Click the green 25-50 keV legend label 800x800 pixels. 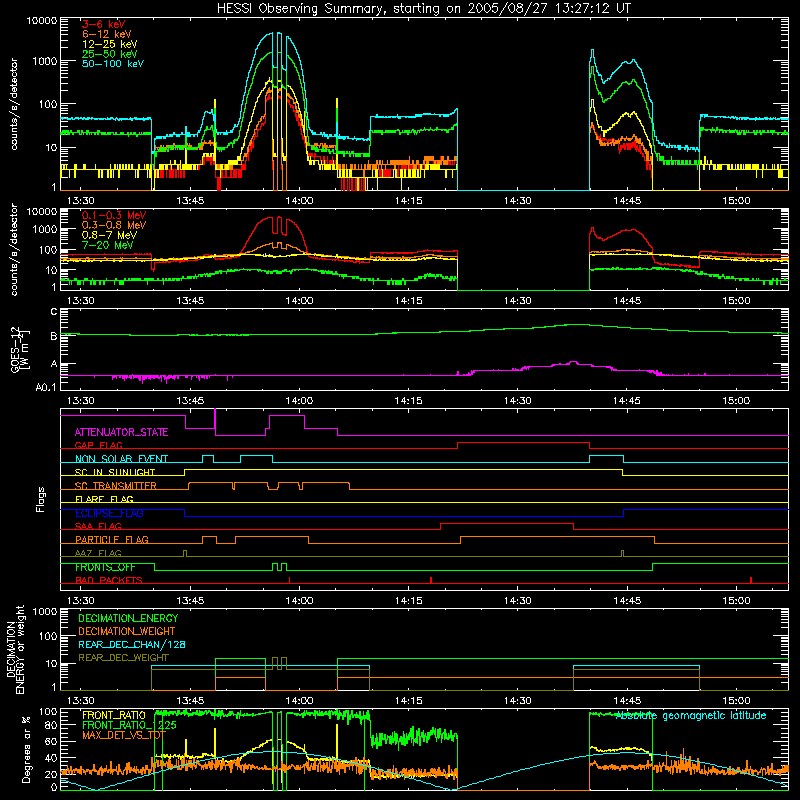(x=109, y=54)
